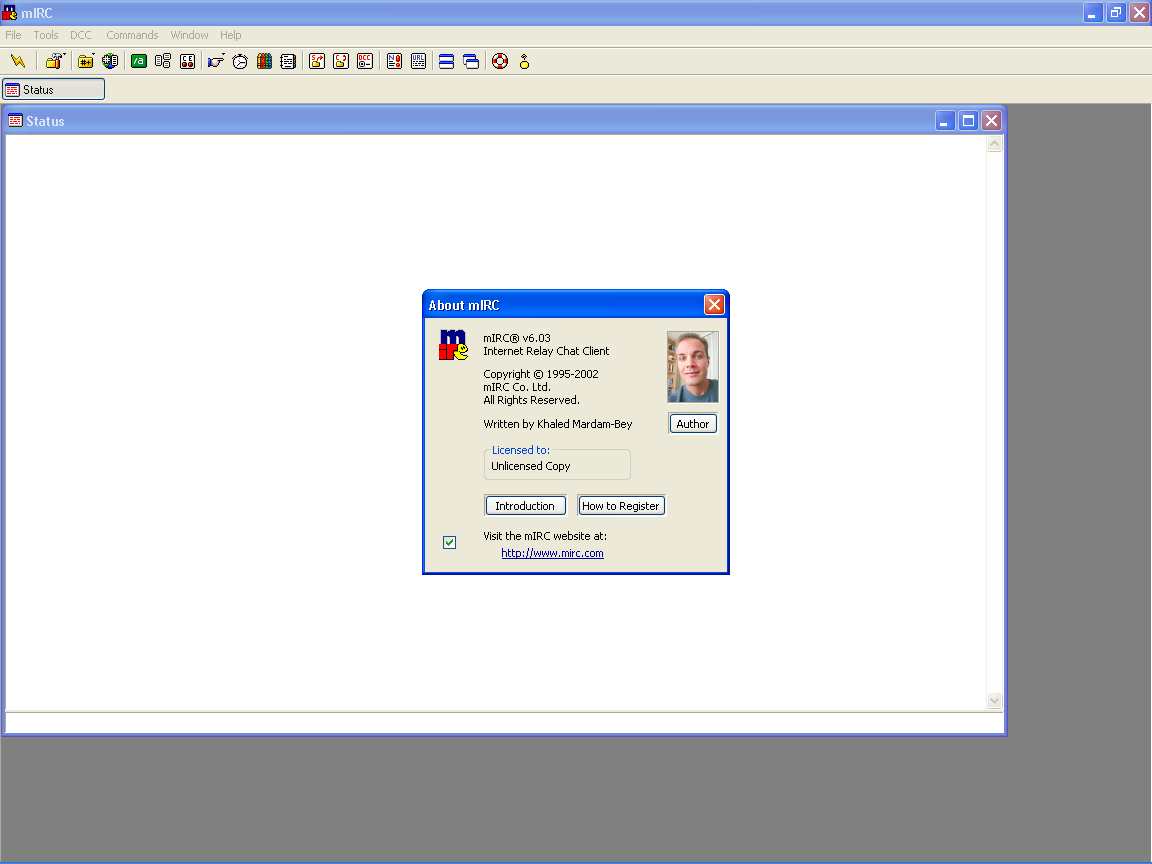Open the Channels Folder toolbar icon
Viewport: 1152px width, 864px height.
coord(86,62)
